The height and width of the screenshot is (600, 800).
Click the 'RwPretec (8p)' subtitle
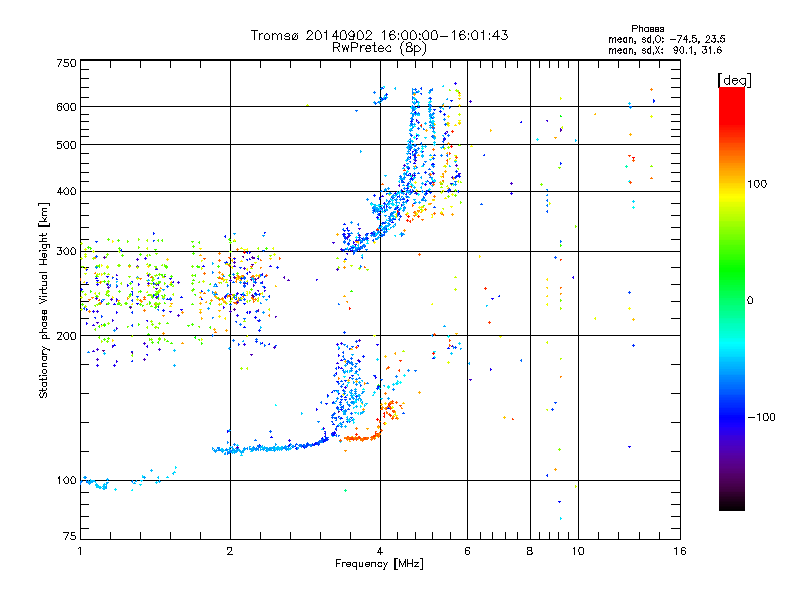(x=379, y=48)
